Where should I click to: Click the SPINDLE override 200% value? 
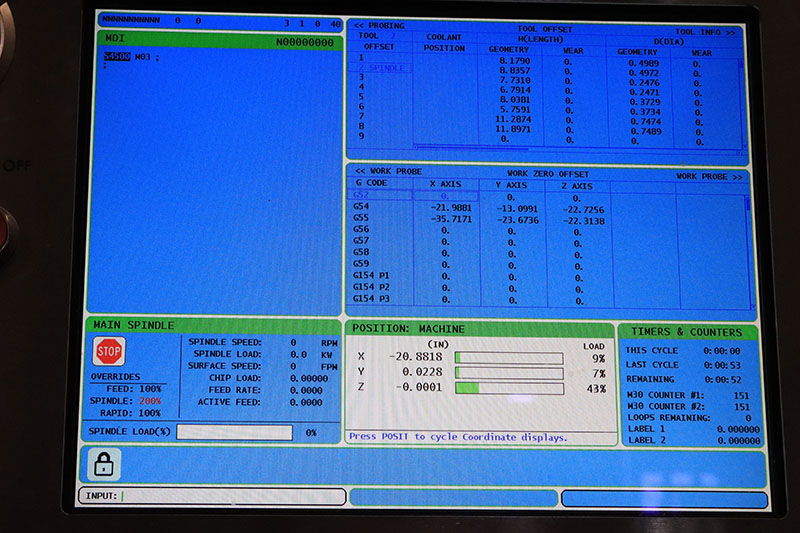coord(150,401)
